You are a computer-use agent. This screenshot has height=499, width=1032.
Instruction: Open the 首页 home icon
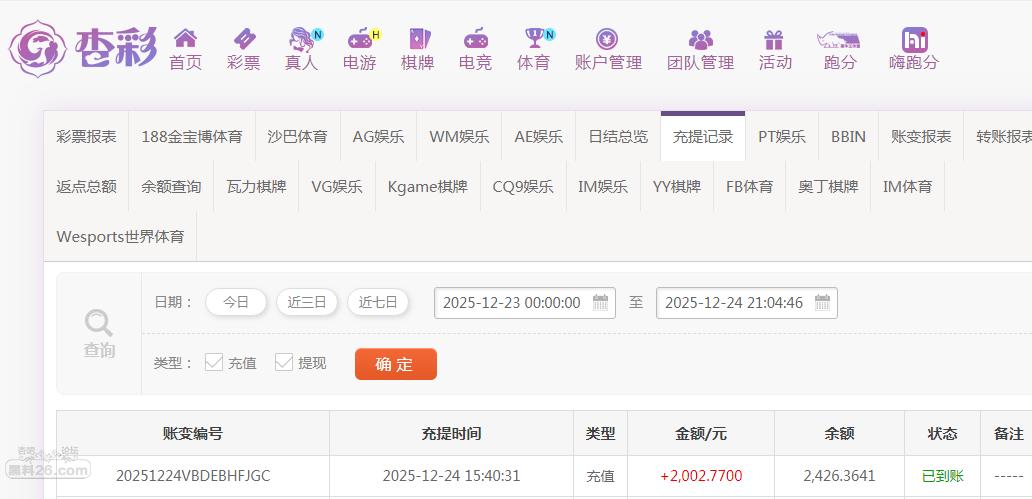pyautogui.click(x=186, y=38)
